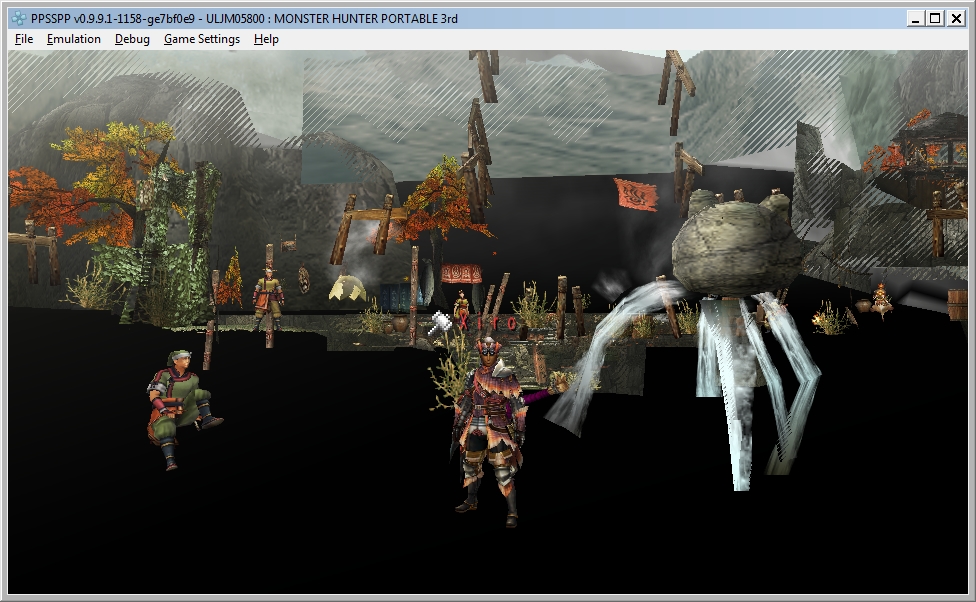Click the PPSSPP app icon in title bar
Viewport: 976px width, 602px height.
[18, 18]
